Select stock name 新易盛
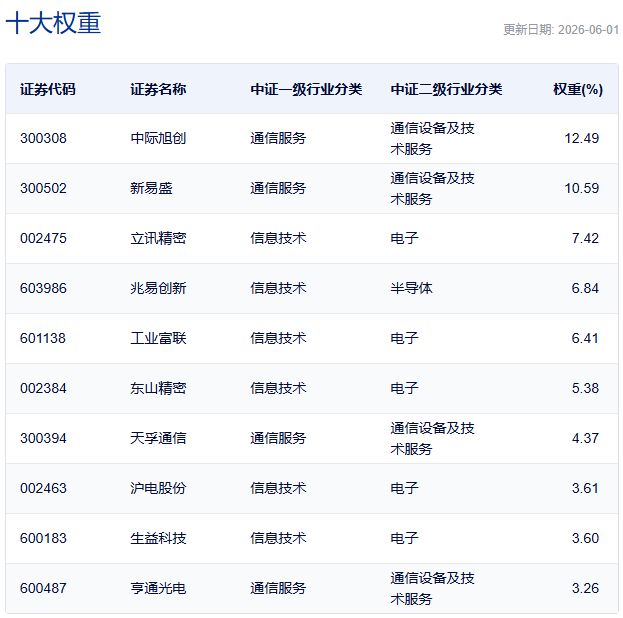The height and width of the screenshot is (618, 623). (151, 188)
